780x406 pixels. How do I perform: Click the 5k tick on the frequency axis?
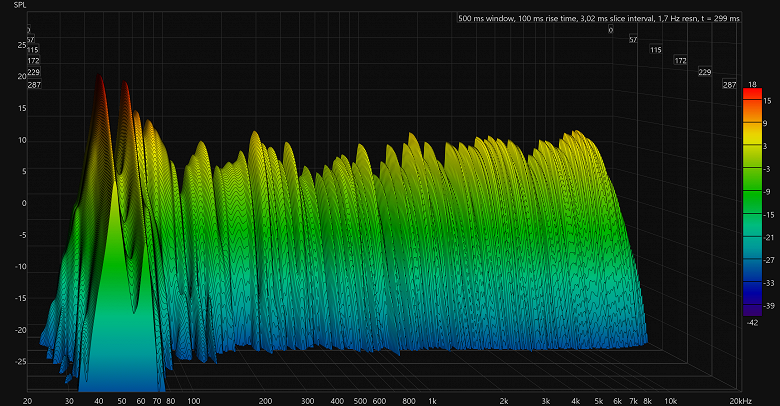coord(598,401)
